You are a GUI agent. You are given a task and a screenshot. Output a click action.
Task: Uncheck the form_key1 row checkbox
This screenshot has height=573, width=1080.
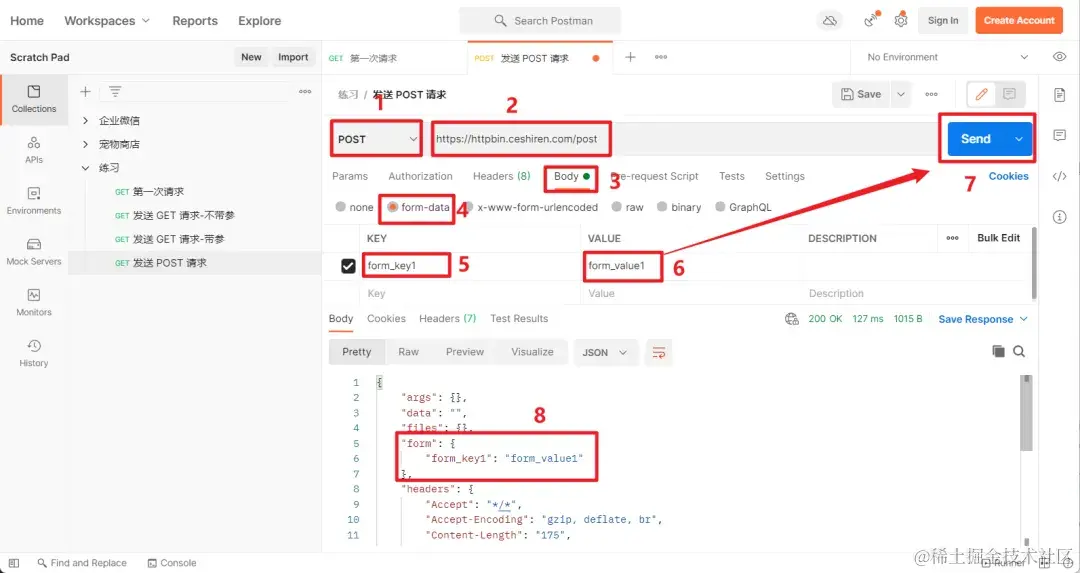click(349, 266)
